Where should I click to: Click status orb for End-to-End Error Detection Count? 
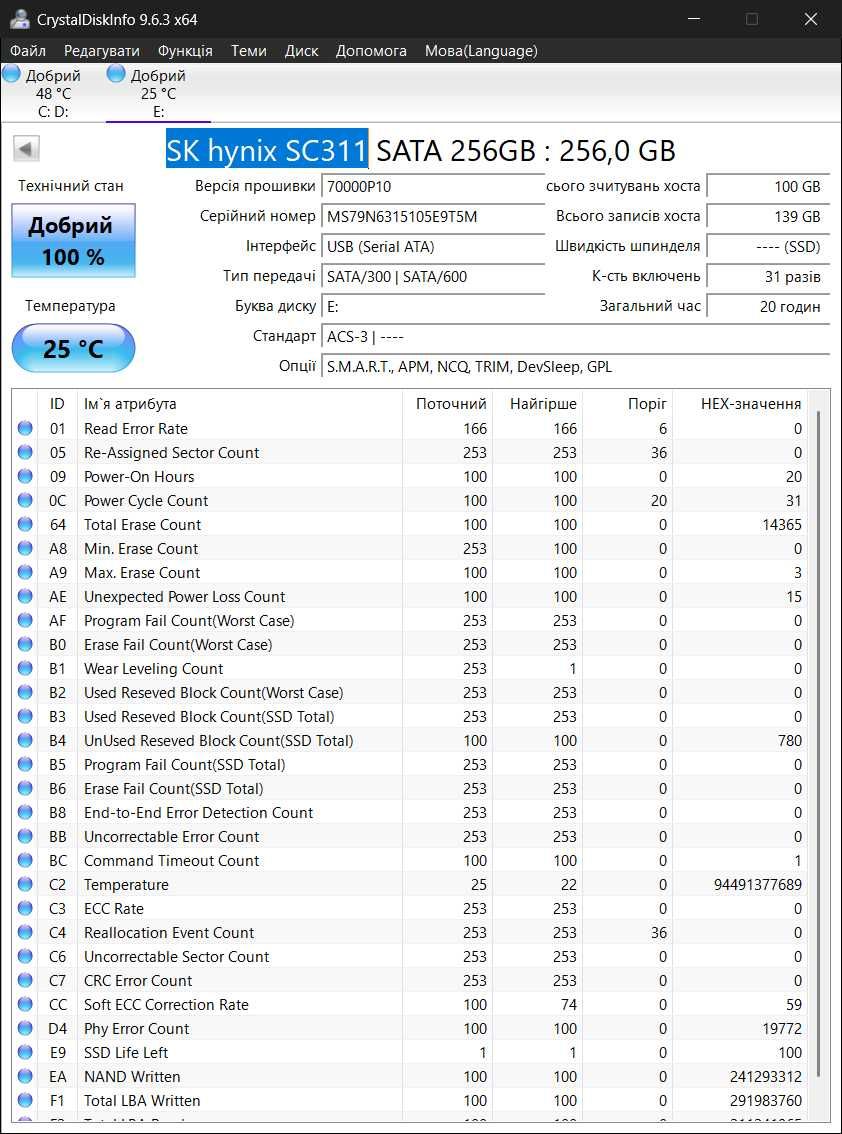click(x=25, y=812)
